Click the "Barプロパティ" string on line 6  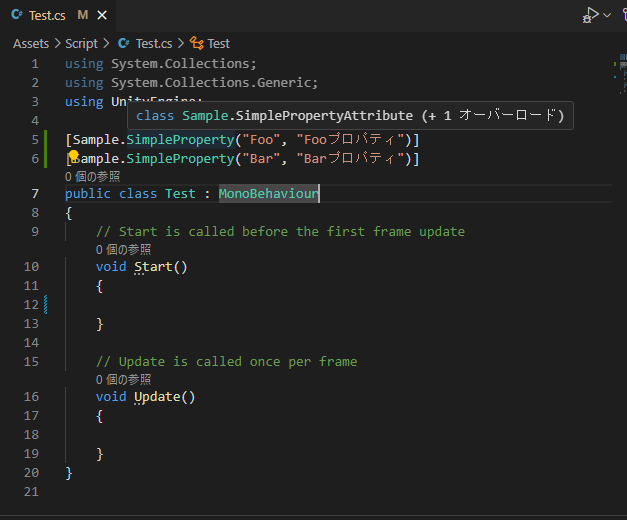[x=350, y=159]
